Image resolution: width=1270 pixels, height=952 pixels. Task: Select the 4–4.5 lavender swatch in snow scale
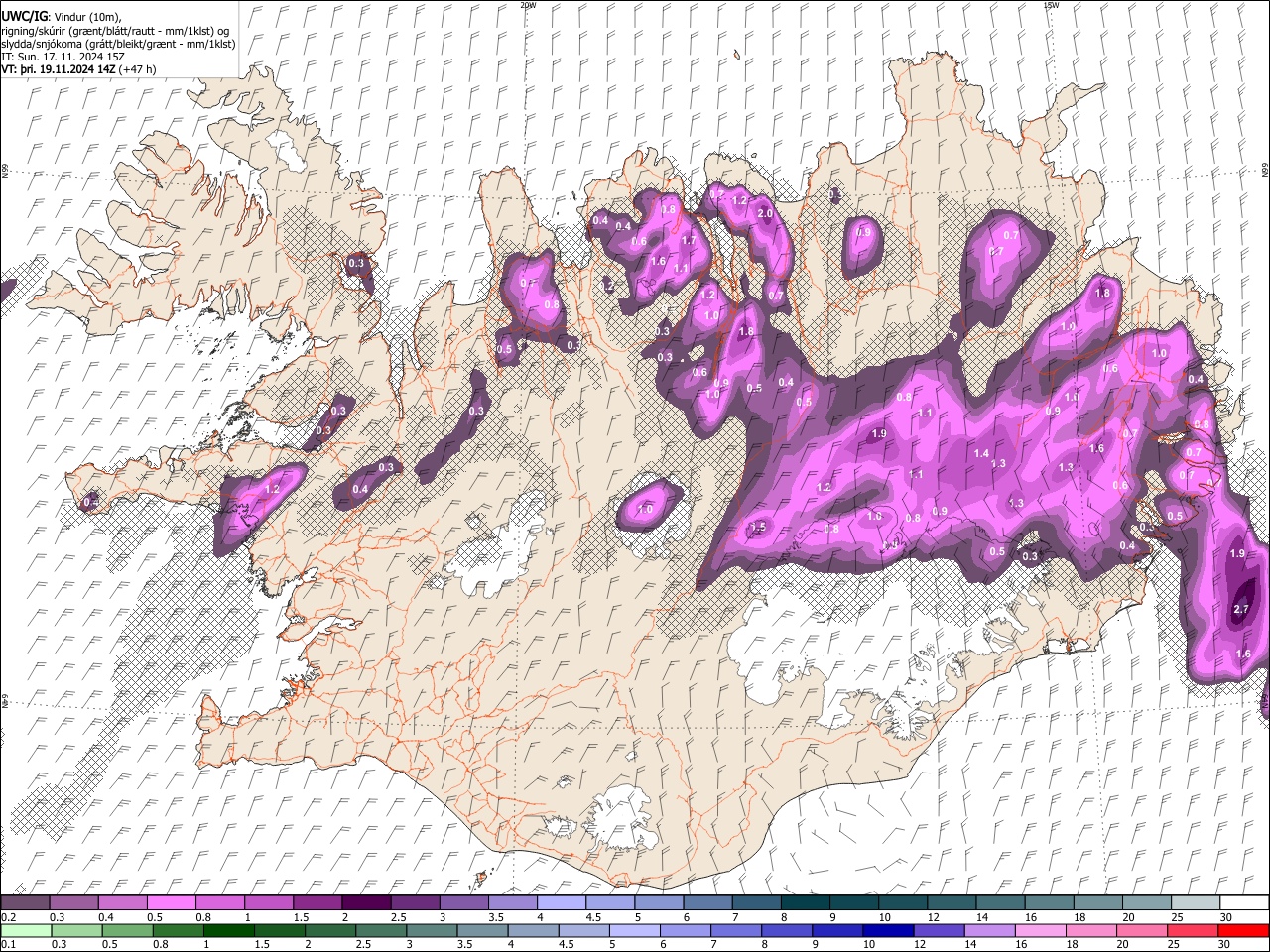pos(562,903)
